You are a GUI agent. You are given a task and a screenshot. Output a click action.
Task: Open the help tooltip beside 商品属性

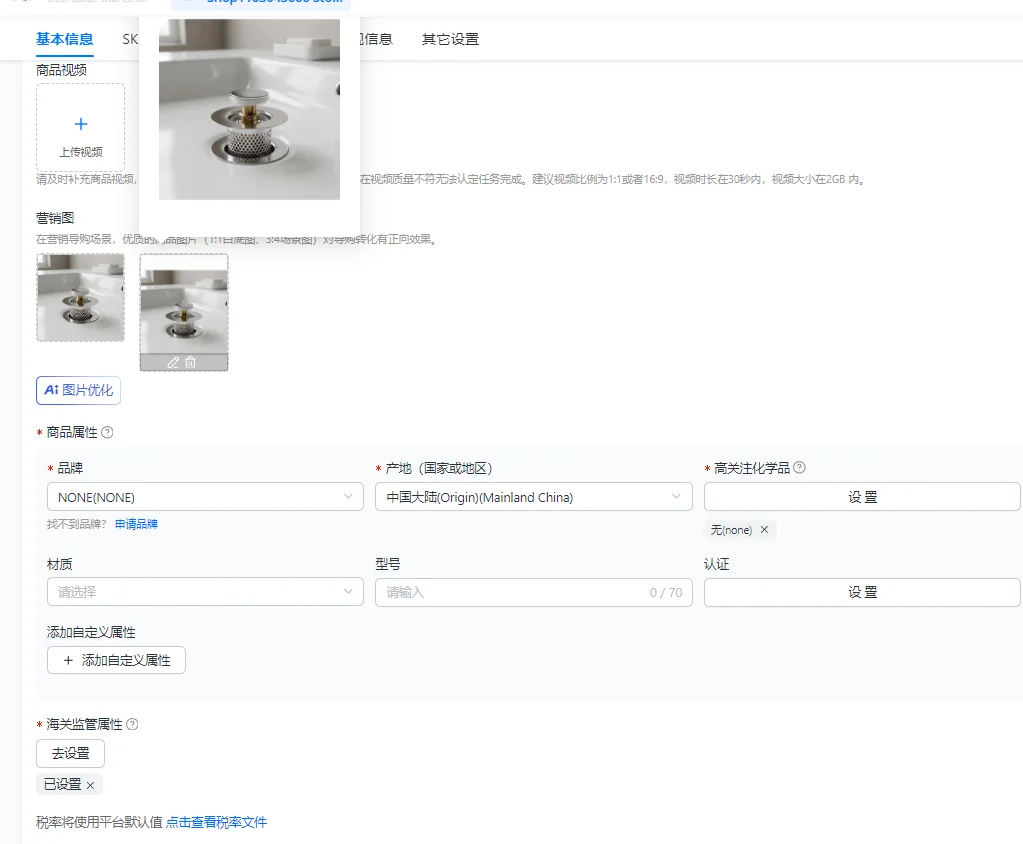click(108, 432)
